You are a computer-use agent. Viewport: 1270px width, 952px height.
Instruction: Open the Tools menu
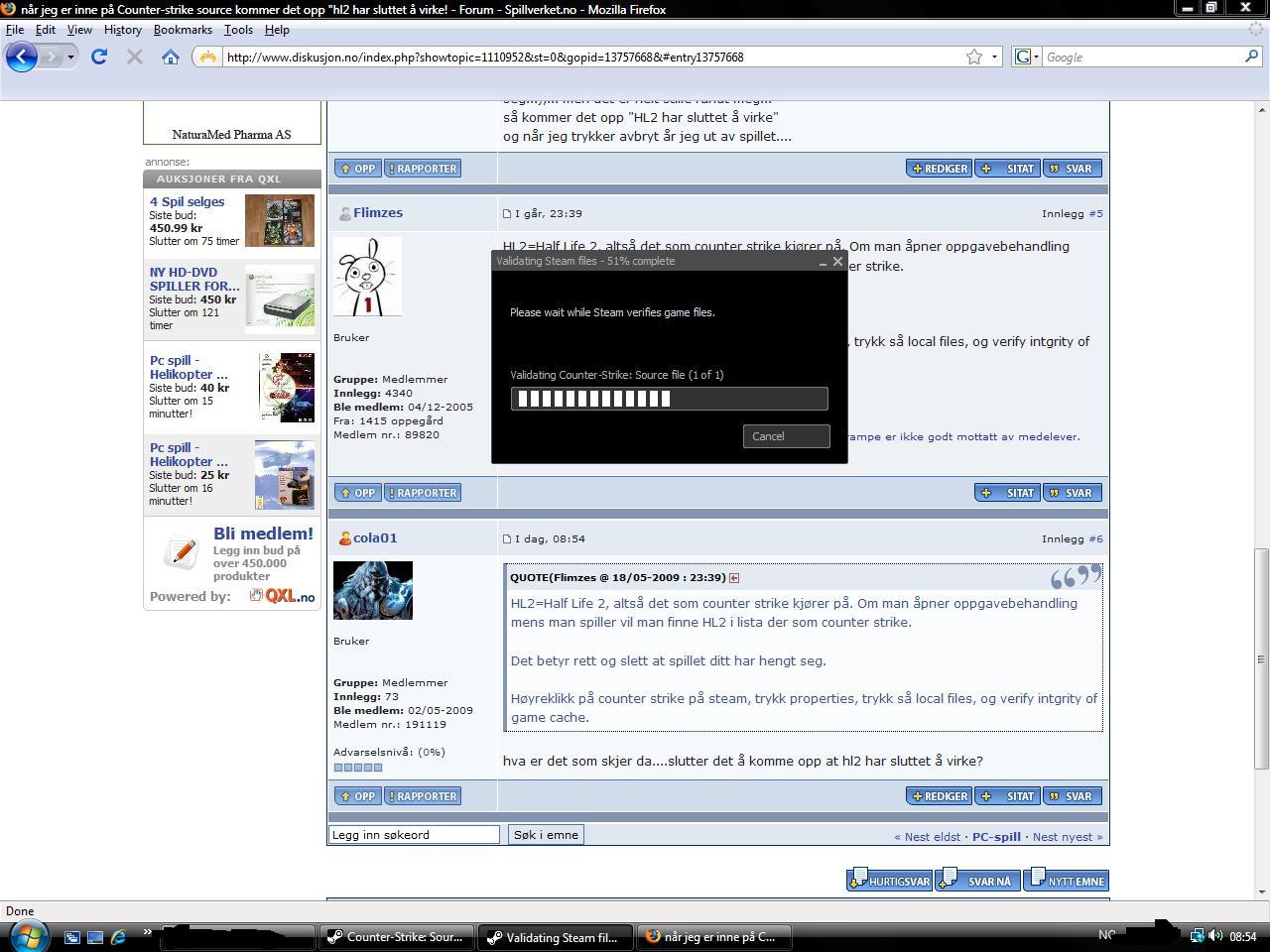click(x=238, y=30)
